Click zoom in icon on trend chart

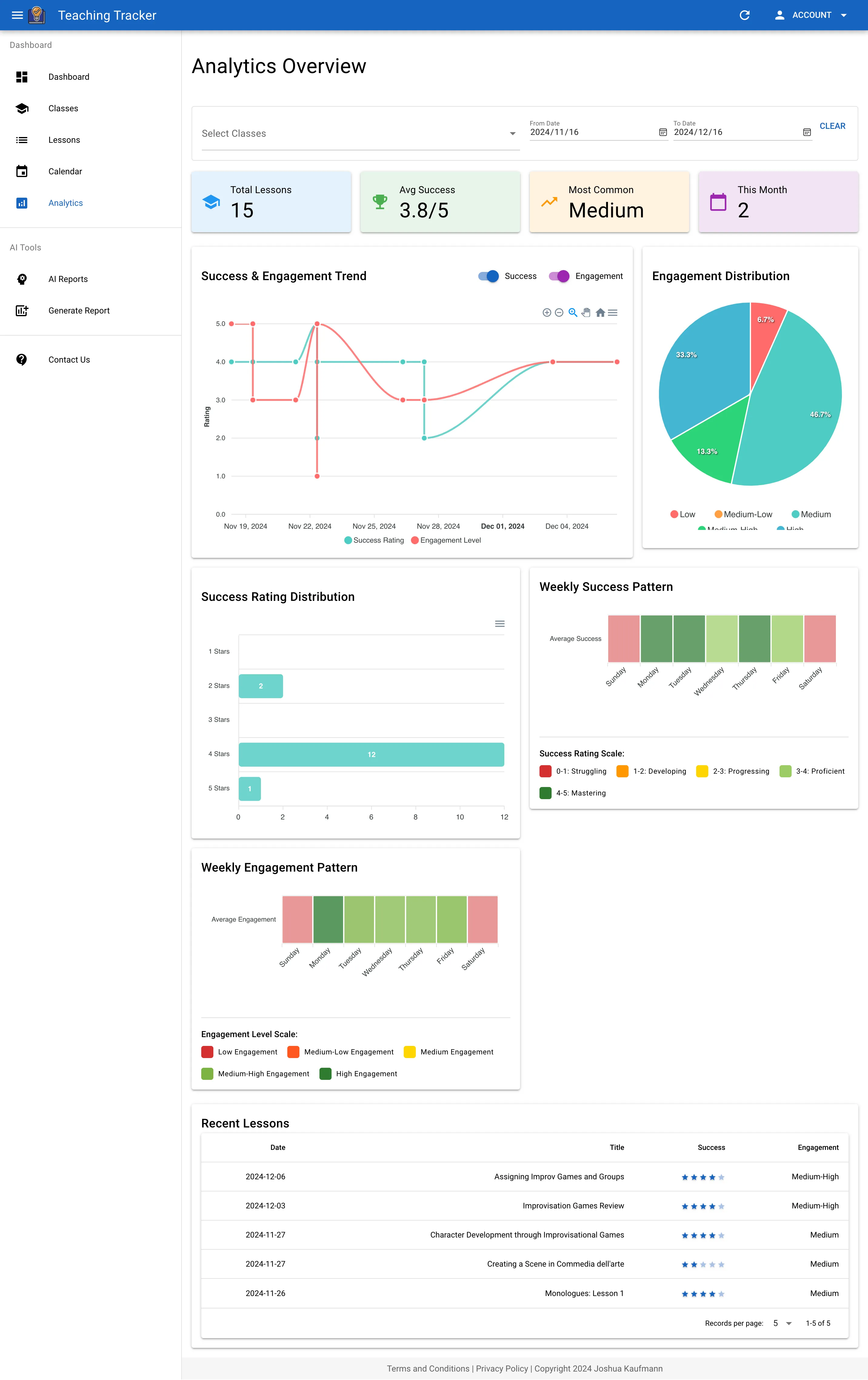point(546,312)
